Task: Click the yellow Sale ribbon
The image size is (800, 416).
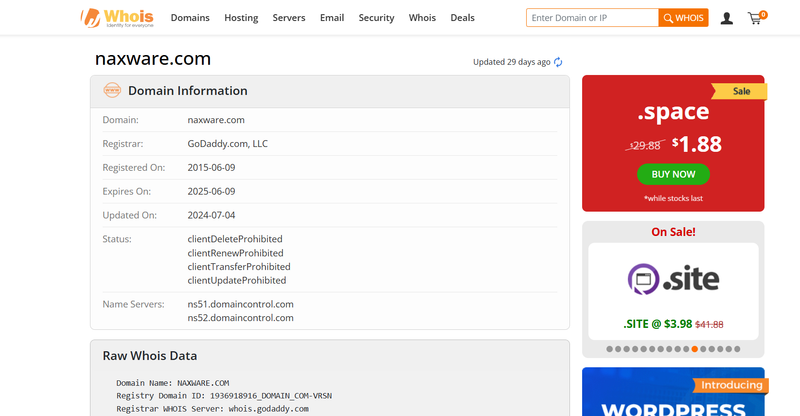Action: (739, 91)
